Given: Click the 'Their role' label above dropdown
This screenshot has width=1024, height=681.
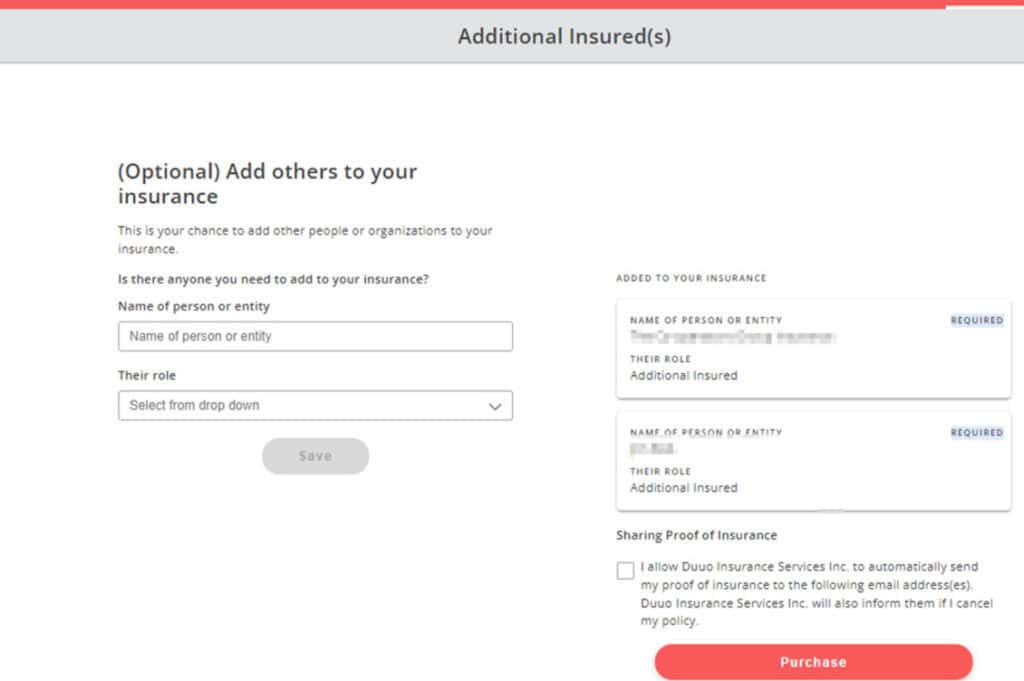Looking at the screenshot, I should click(x=147, y=375).
